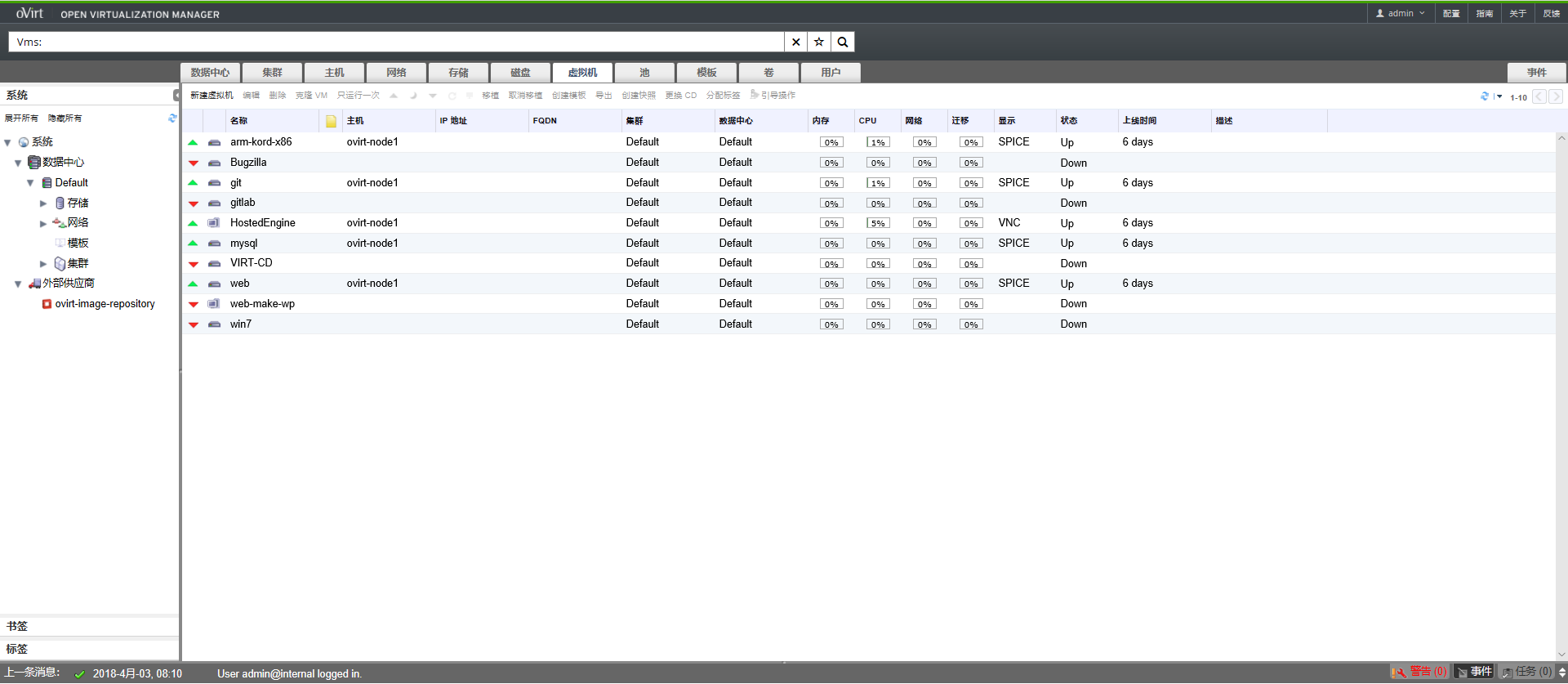Image resolution: width=1568 pixels, height=684 pixels.
Task: Collapse the 数据中心 tree node
Action: (x=18, y=163)
